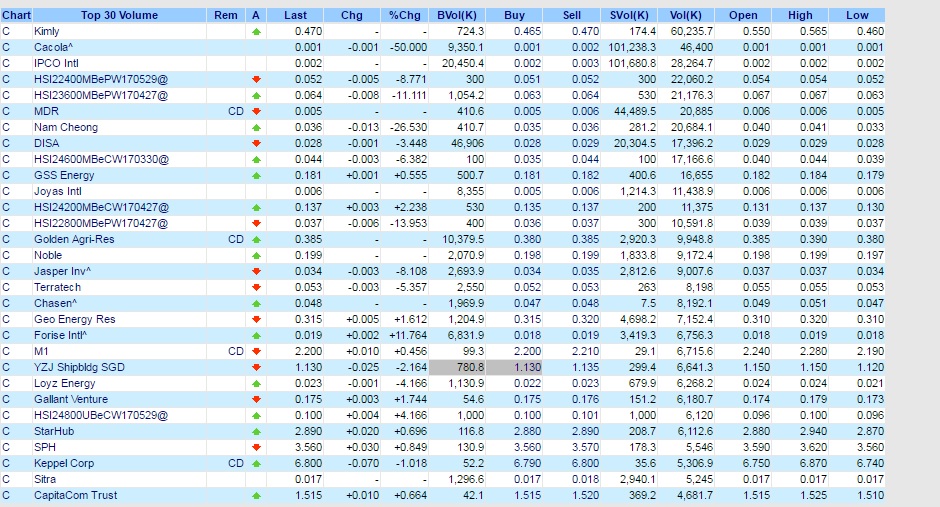Open chart 'C' for CapitaCom Trust
The image size is (940, 507).
tap(6, 495)
